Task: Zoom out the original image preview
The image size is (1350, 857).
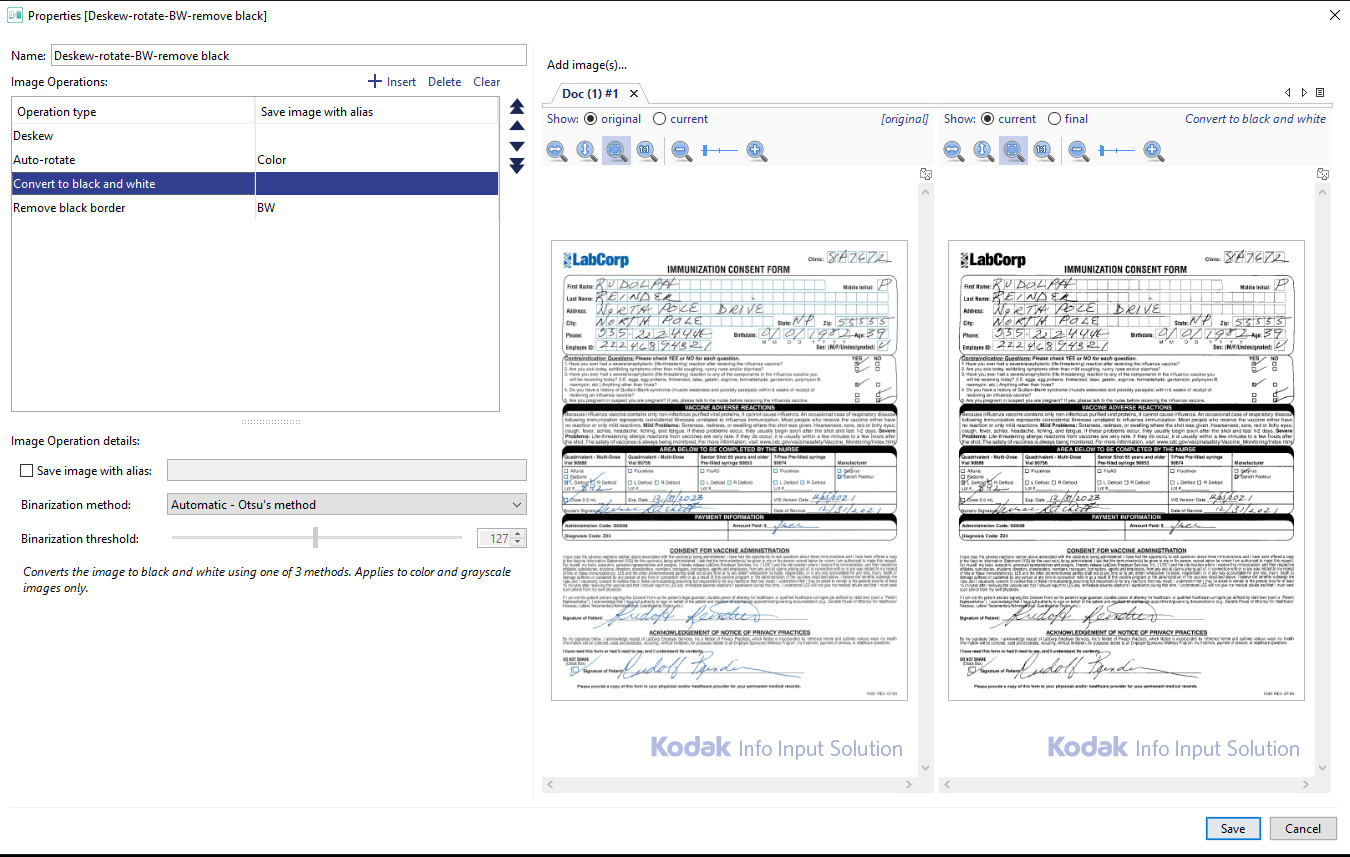Action: point(681,150)
